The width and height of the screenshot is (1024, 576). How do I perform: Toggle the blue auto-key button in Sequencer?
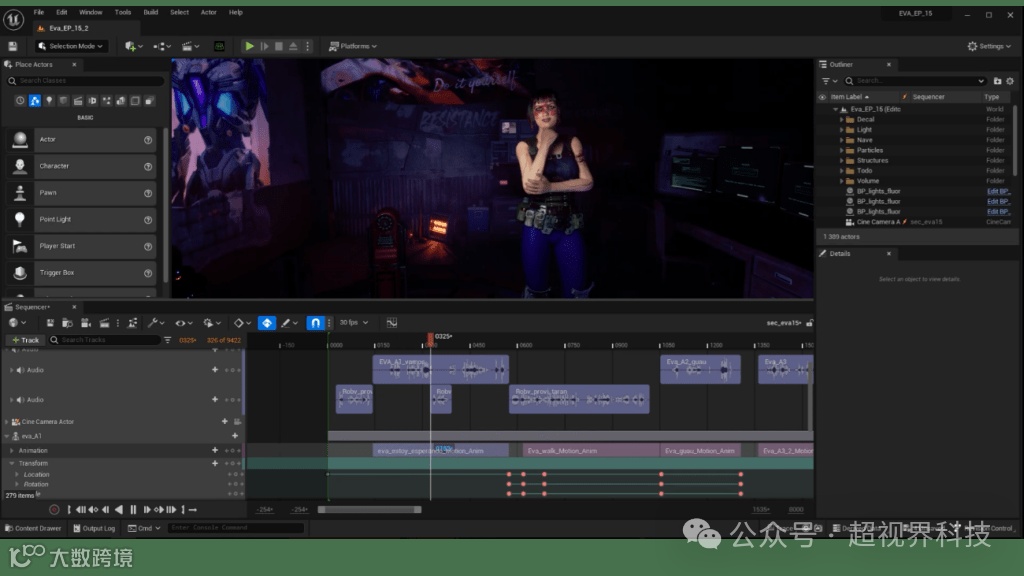click(x=267, y=323)
